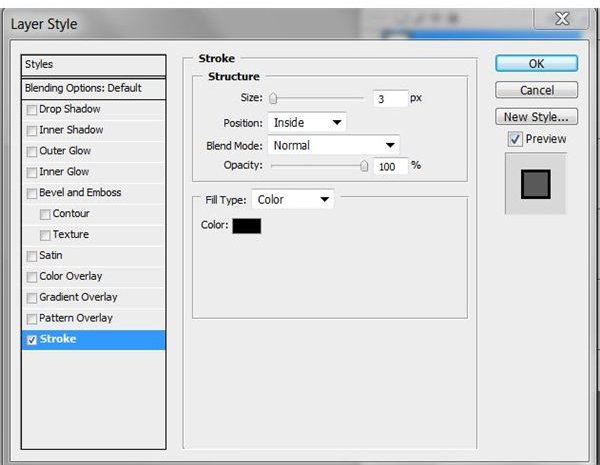Enable the Inner Shadow checkbox
This screenshot has width=600, height=465.
pos(32,131)
